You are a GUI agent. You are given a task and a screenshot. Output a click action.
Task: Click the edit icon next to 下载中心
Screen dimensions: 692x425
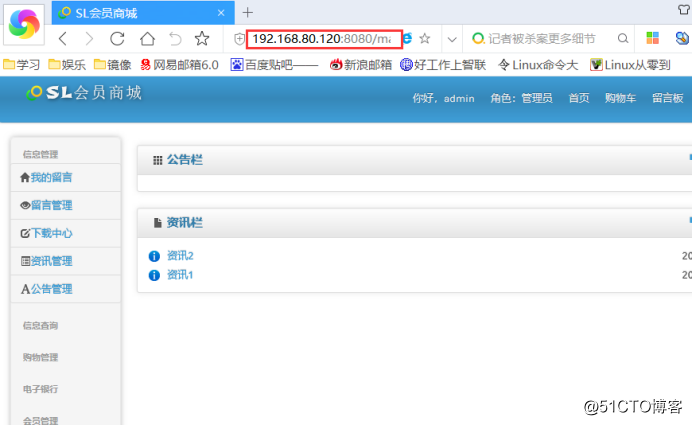click(25, 233)
